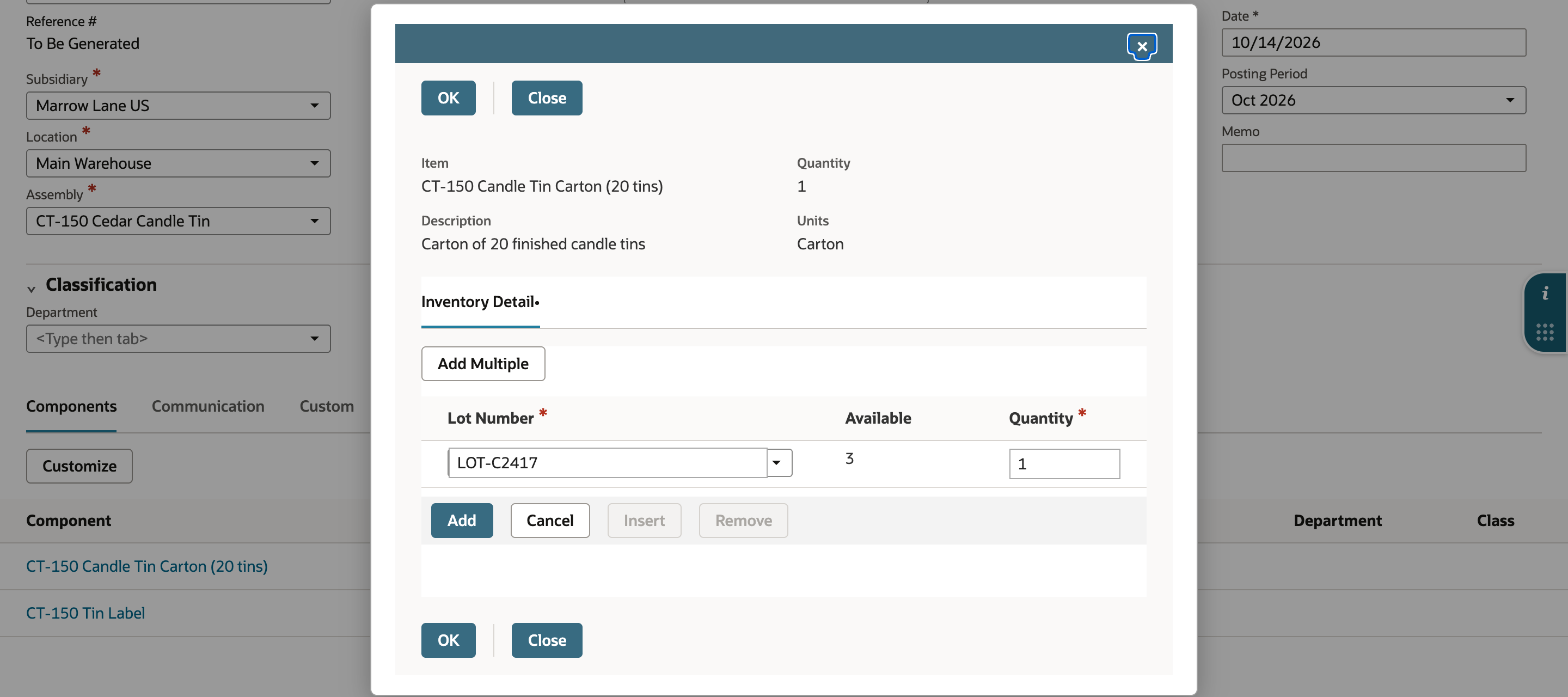Open the Department dropdown
Viewport: 1568px width, 697px height.
coord(179,339)
